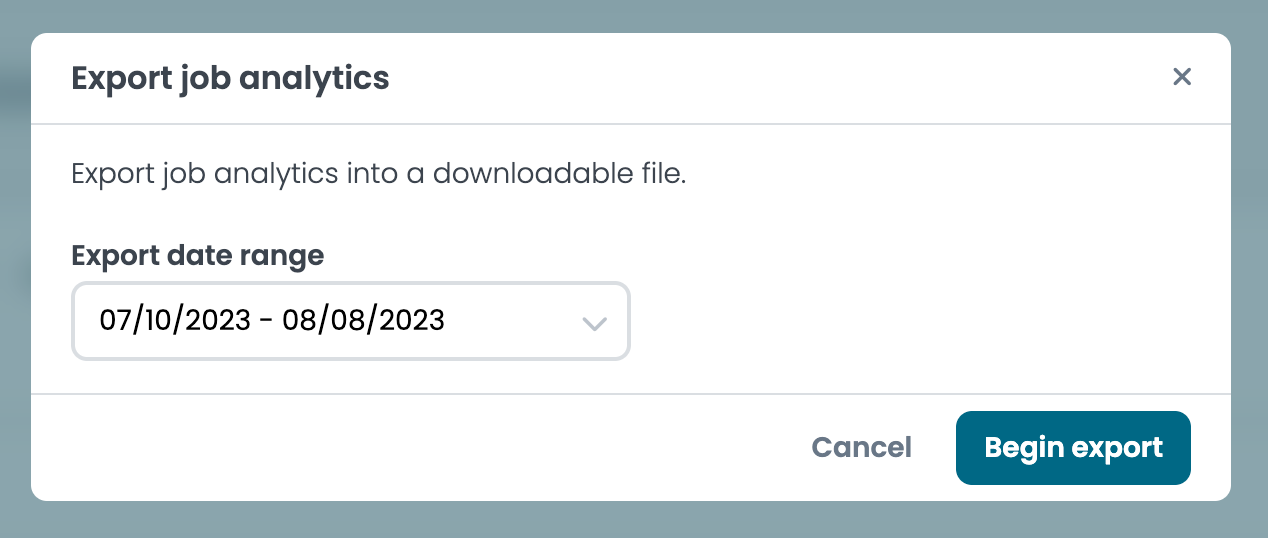Click the 07/10/2023 - 08/08/2023 date value
The width and height of the screenshot is (1268, 538).
click(x=272, y=321)
